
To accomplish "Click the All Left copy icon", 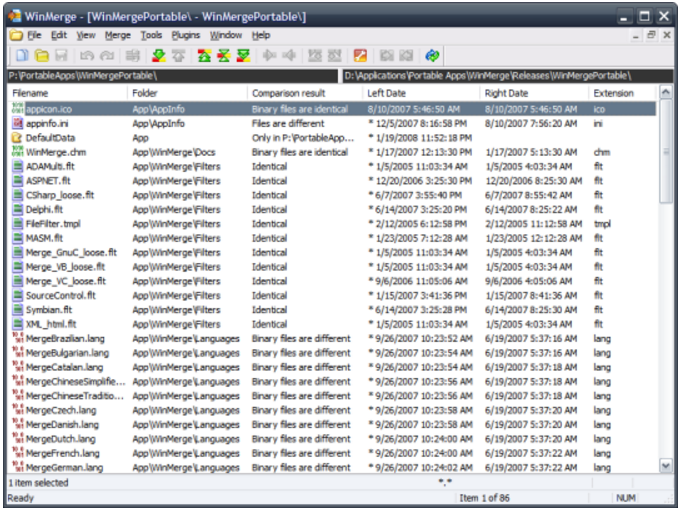I will 335,55.
